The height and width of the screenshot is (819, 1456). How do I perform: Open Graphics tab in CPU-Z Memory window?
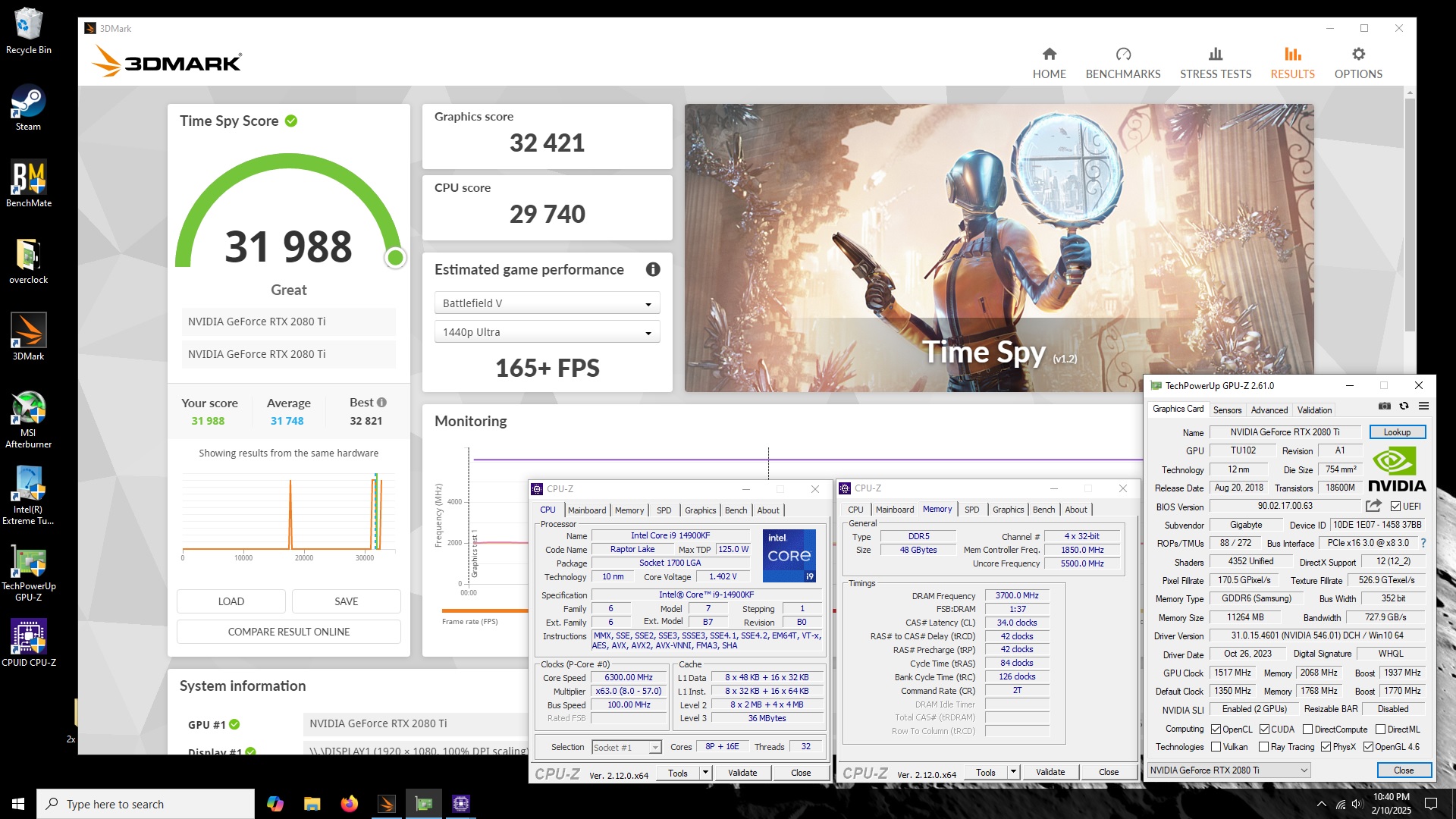[x=1008, y=510]
